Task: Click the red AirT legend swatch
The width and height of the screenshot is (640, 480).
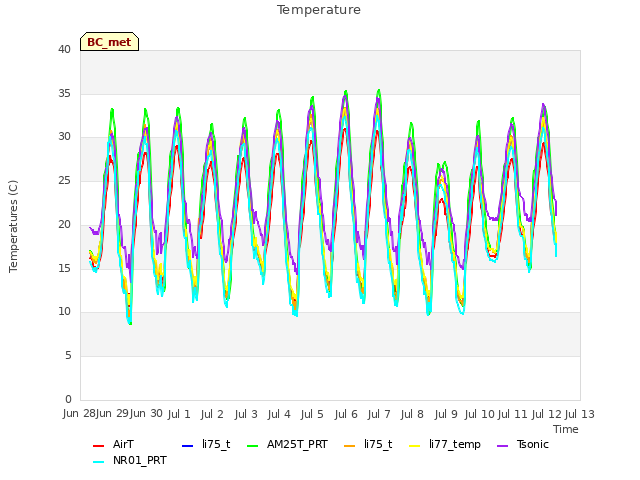Action: pyautogui.click(x=99, y=445)
